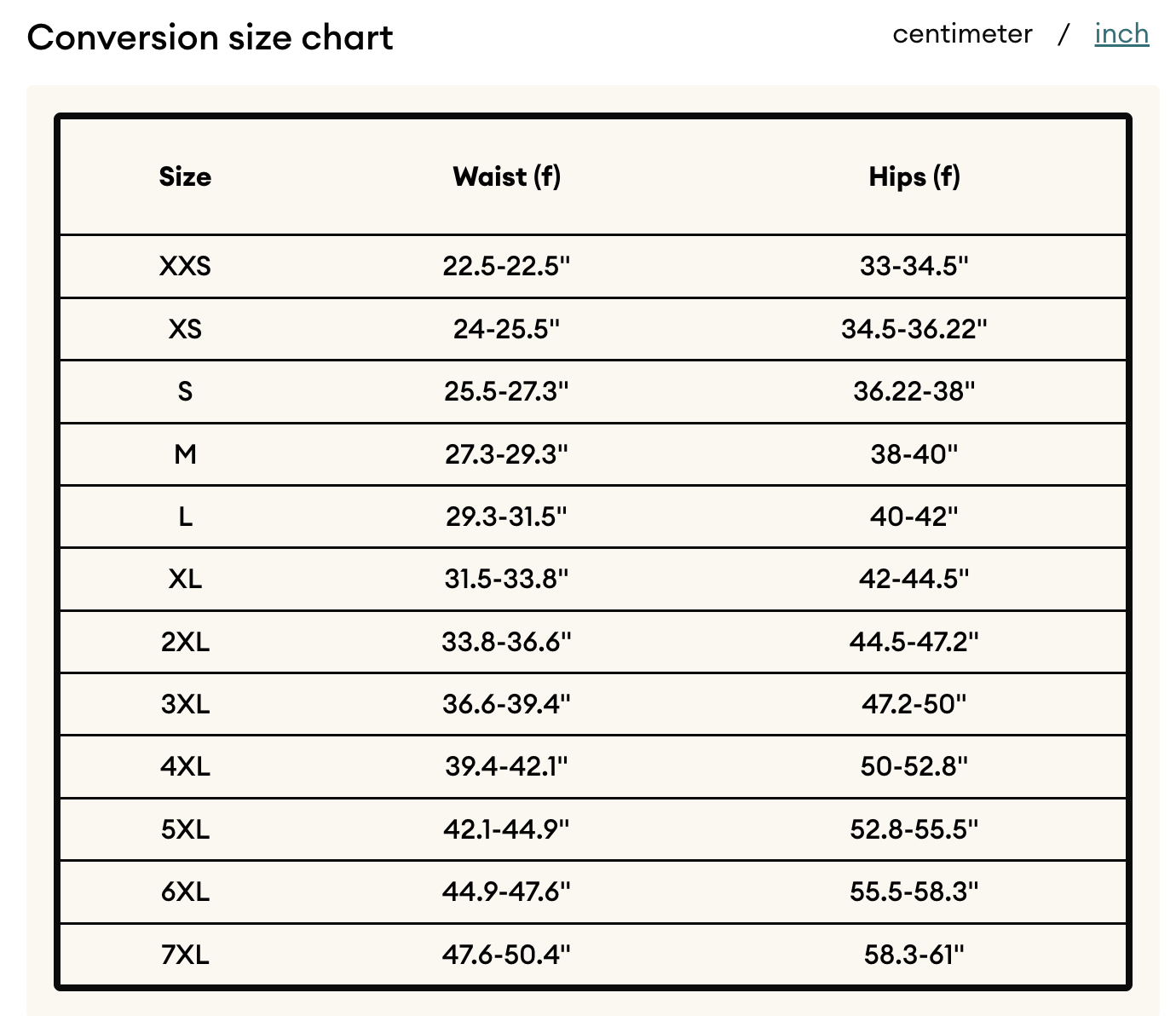Viewport: 1176px width, 1016px height.
Task: Click the Size column header
Action: [x=185, y=176]
